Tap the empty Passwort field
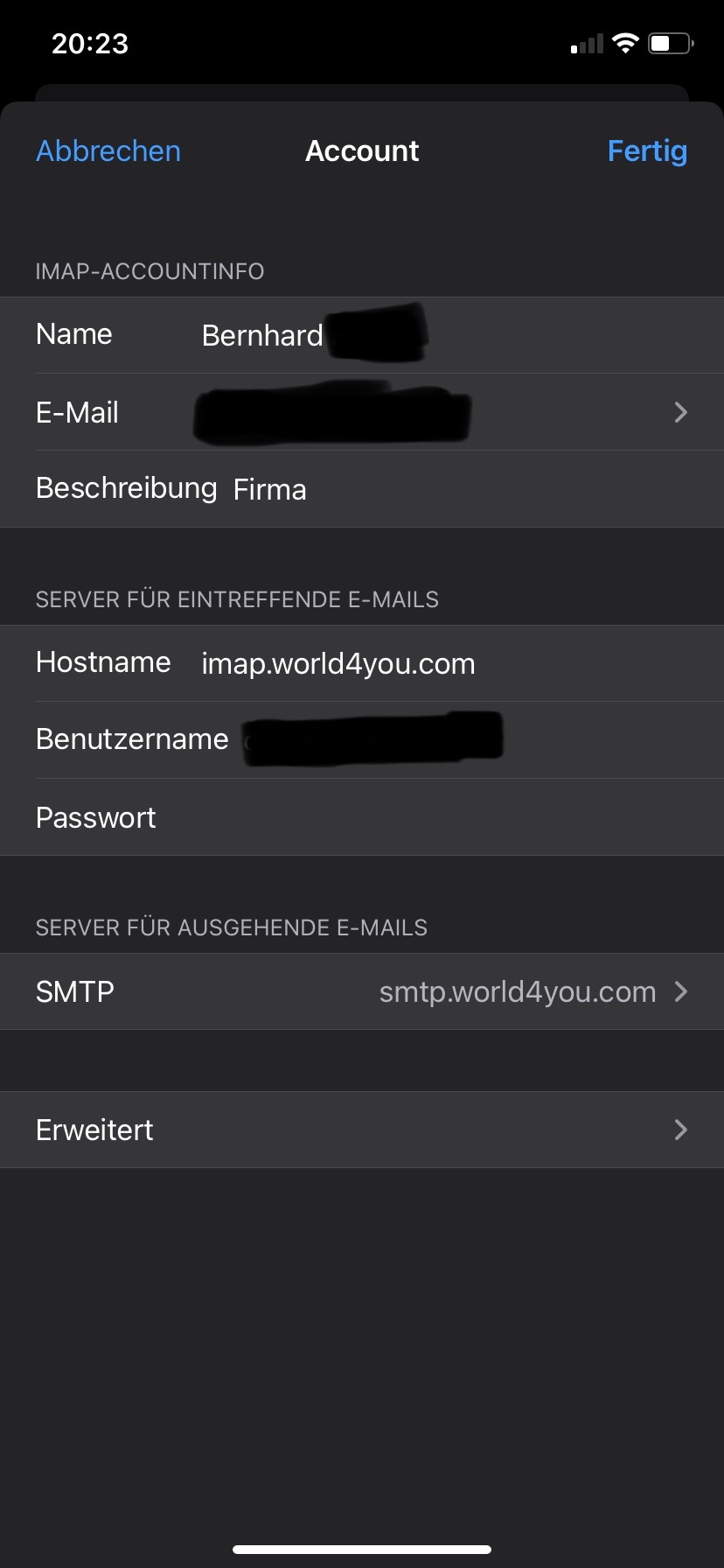Image resolution: width=724 pixels, height=1568 pixels. (437, 817)
